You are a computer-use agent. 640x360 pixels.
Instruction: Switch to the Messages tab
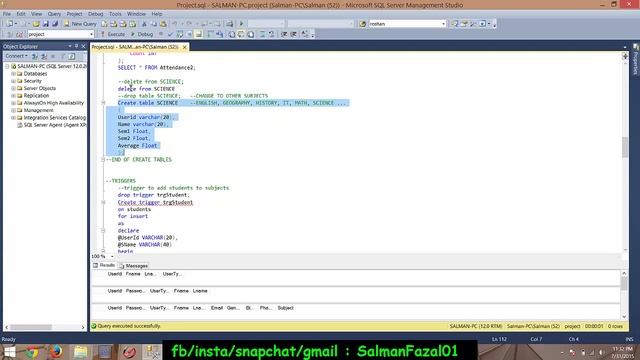pyautogui.click(x=134, y=266)
